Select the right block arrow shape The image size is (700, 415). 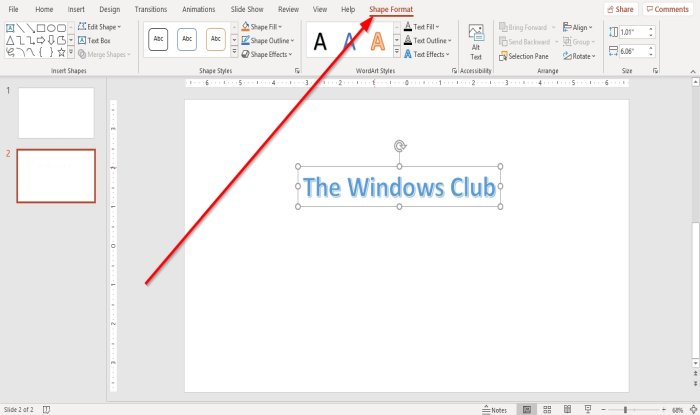(41, 40)
